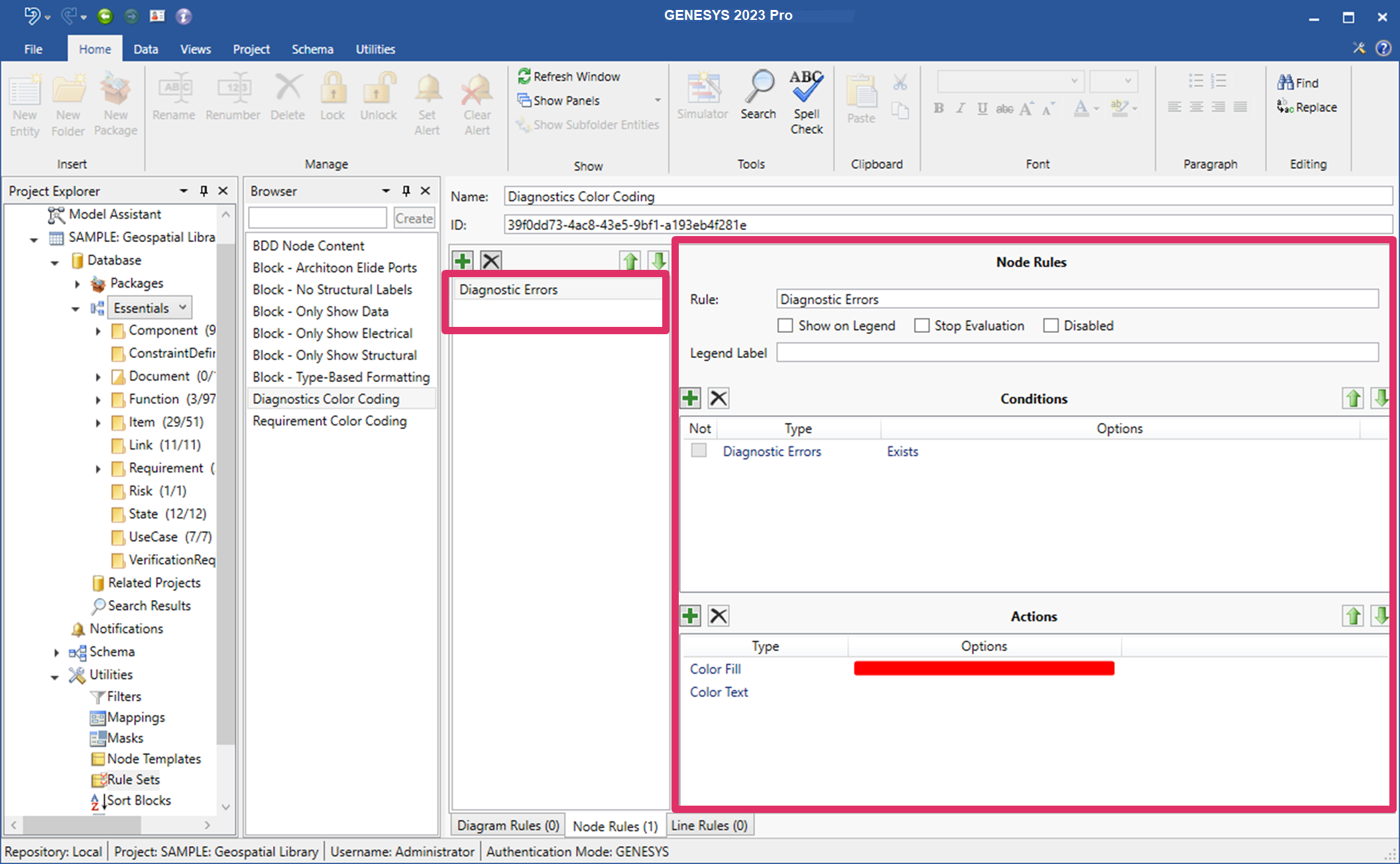Click Refresh Window icon in ribbon
The height and width of the screenshot is (864, 1400).
tap(524, 76)
